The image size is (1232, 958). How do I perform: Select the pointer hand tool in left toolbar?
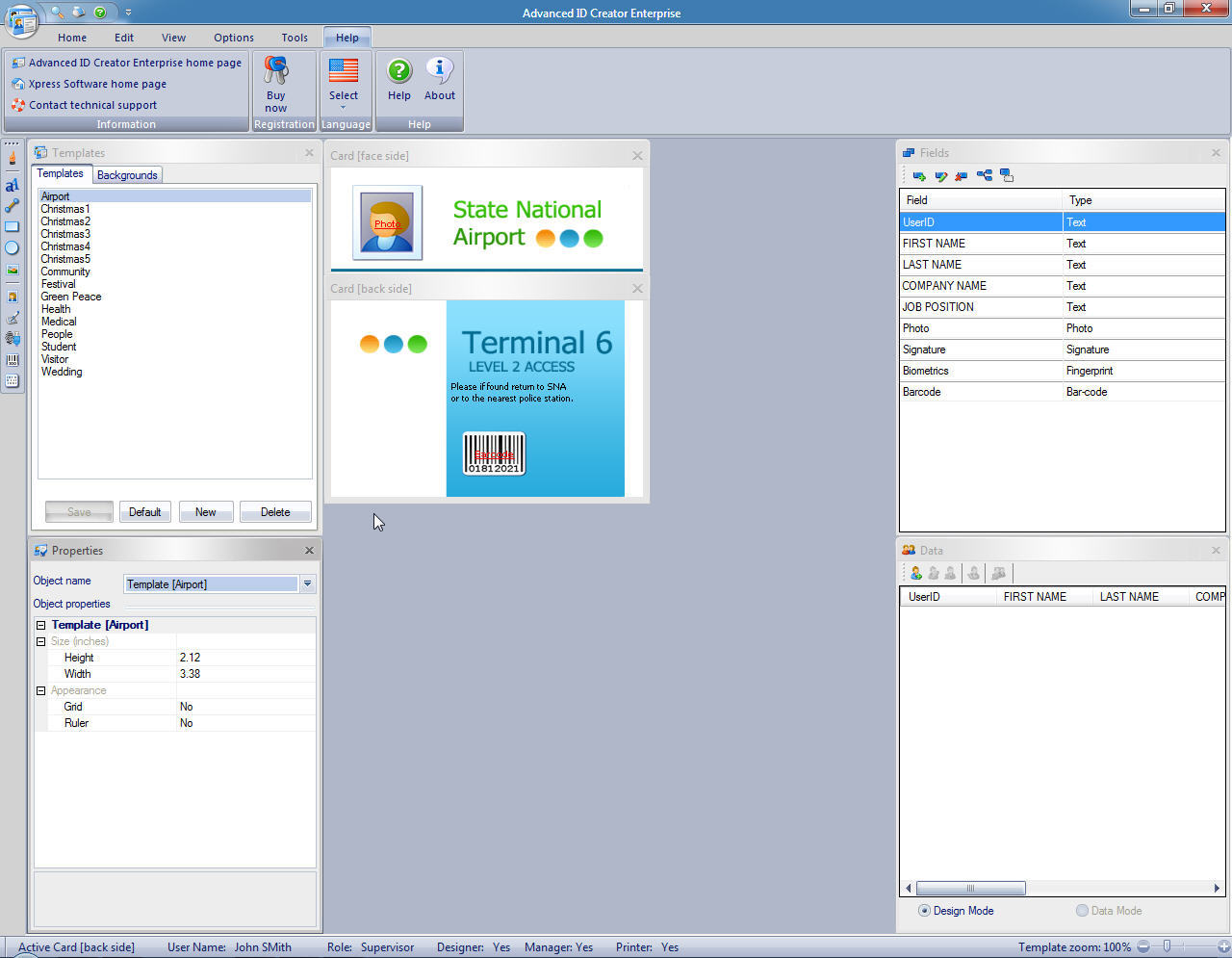point(12,159)
